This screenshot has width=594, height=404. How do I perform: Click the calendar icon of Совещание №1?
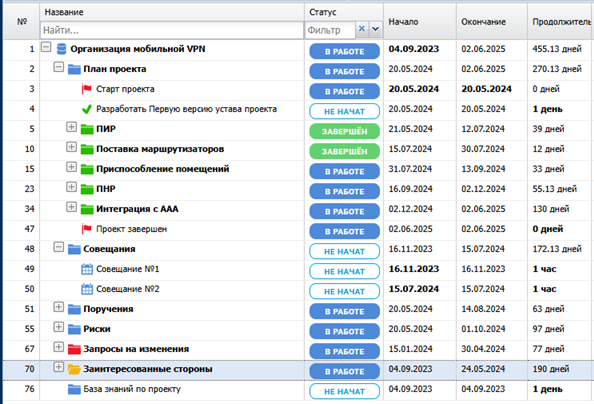87,269
